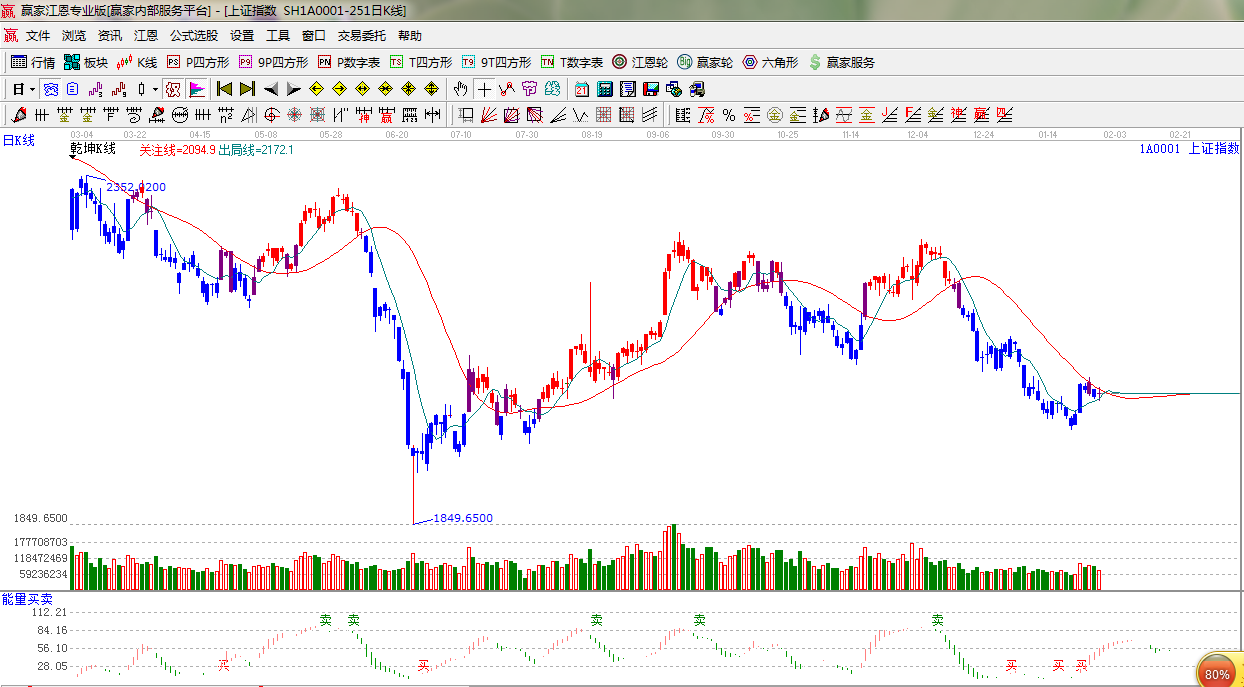
Task: Toggle the 9T四方形 view
Action: pyautogui.click(x=495, y=62)
